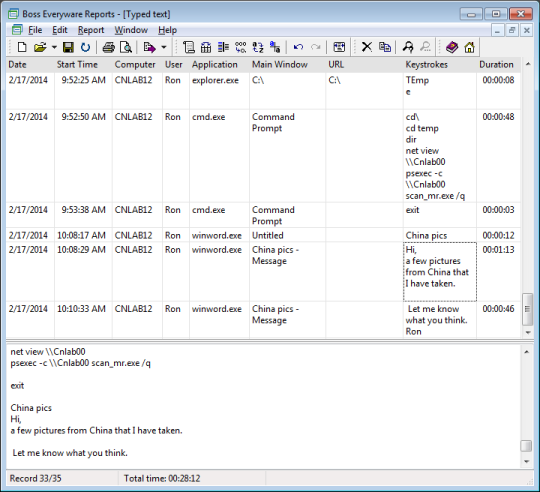Select the 'exit' keystrokes cell
Image resolution: width=540 pixels, height=492 pixels.
[x=440, y=215]
